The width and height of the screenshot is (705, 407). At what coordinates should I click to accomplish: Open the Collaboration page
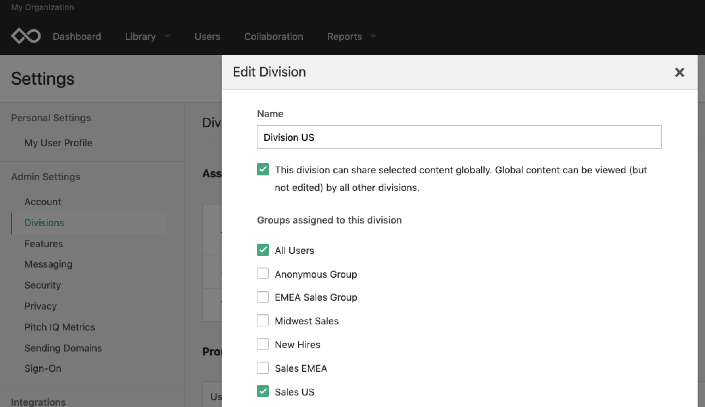274,36
